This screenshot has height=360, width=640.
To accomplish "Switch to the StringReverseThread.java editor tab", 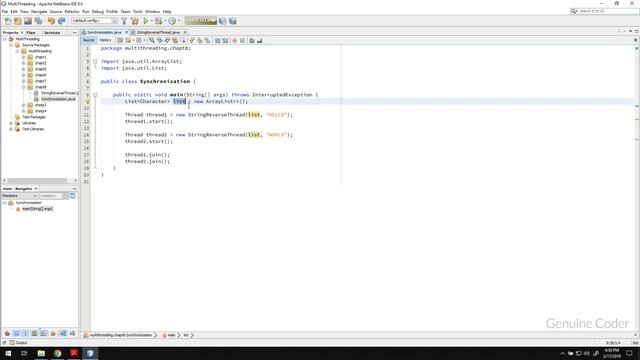I will [x=158, y=32].
